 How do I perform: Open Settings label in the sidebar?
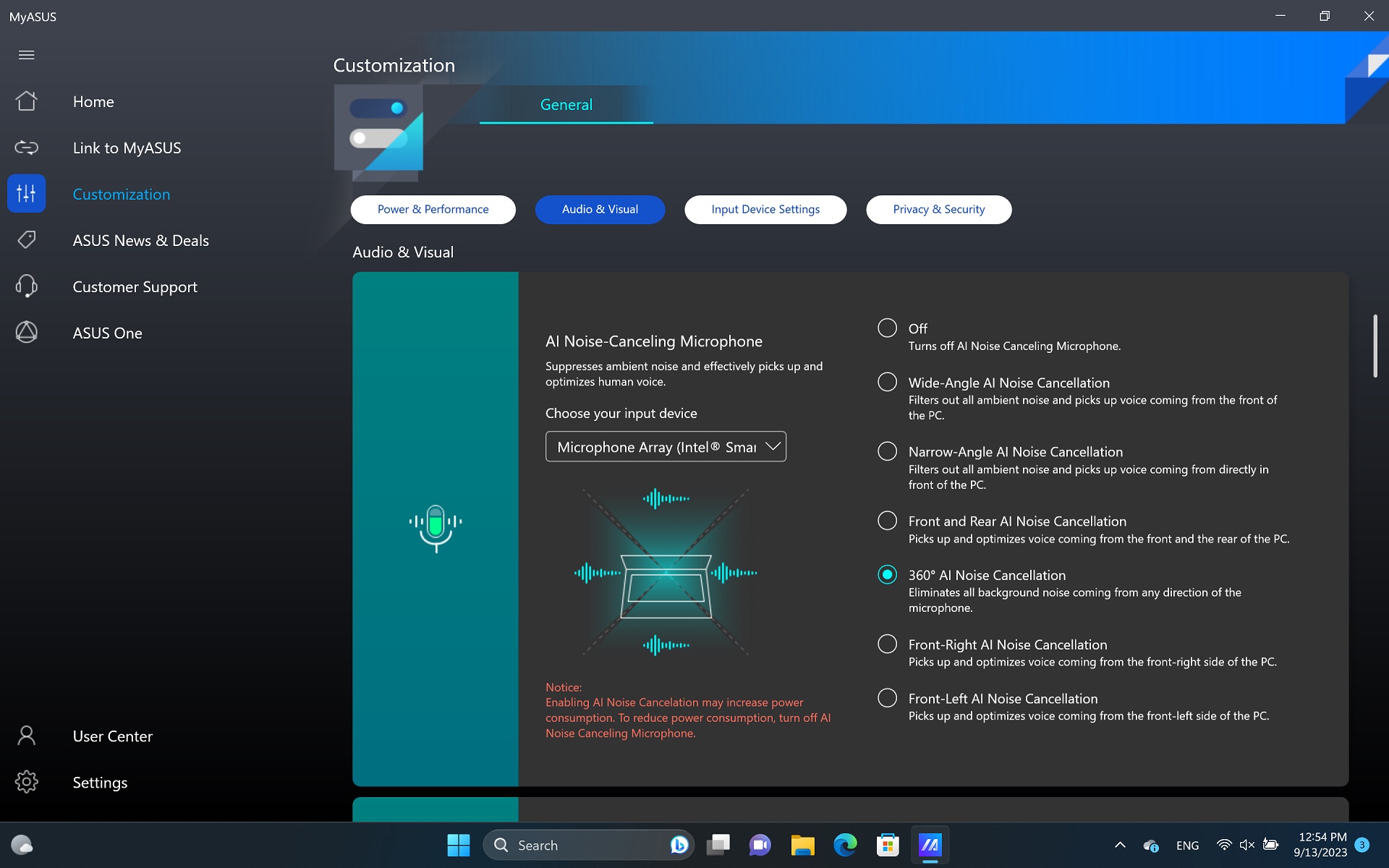100,783
